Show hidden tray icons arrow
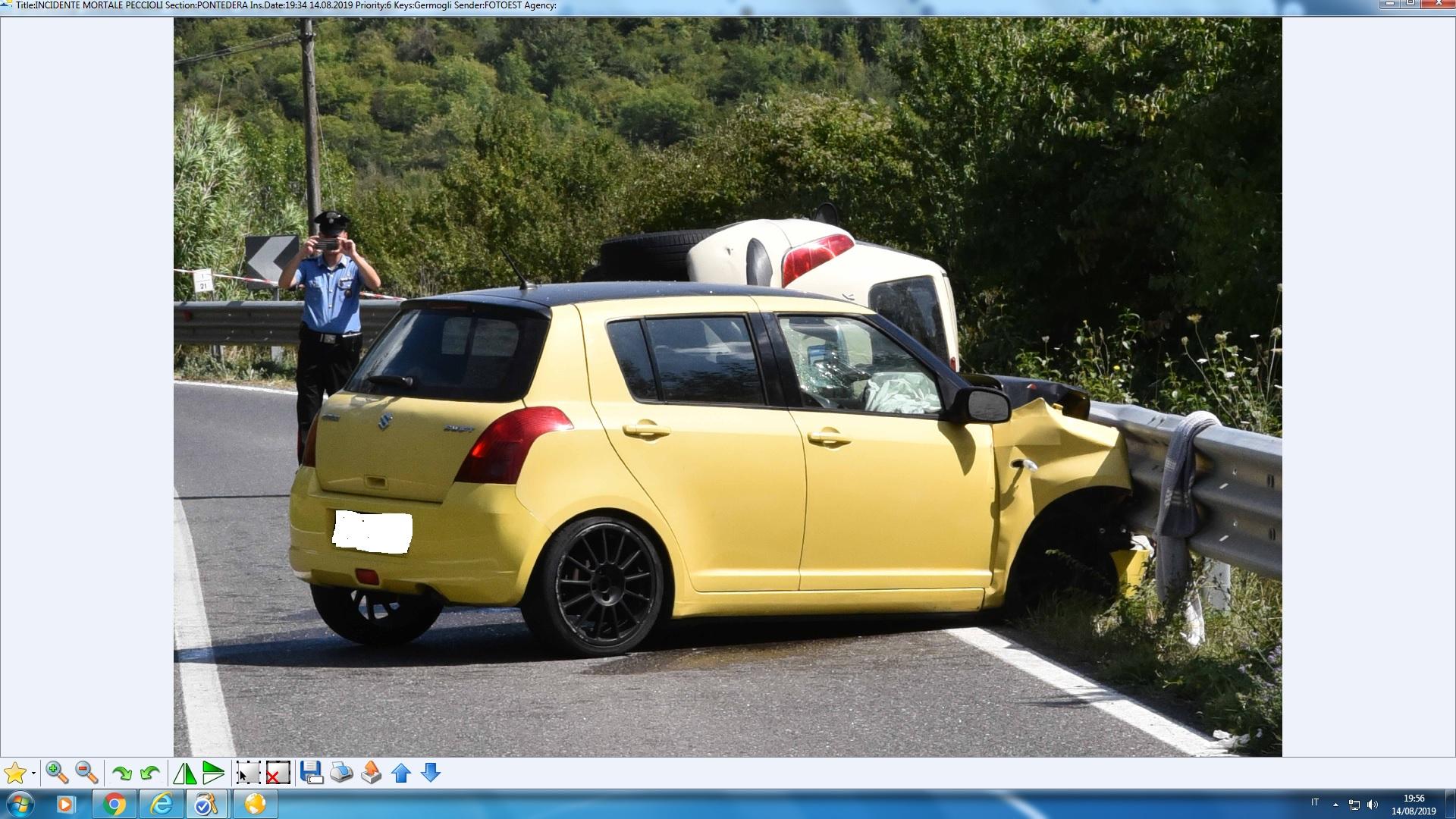The height and width of the screenshot is (819, 1456). pos(1335,805)
